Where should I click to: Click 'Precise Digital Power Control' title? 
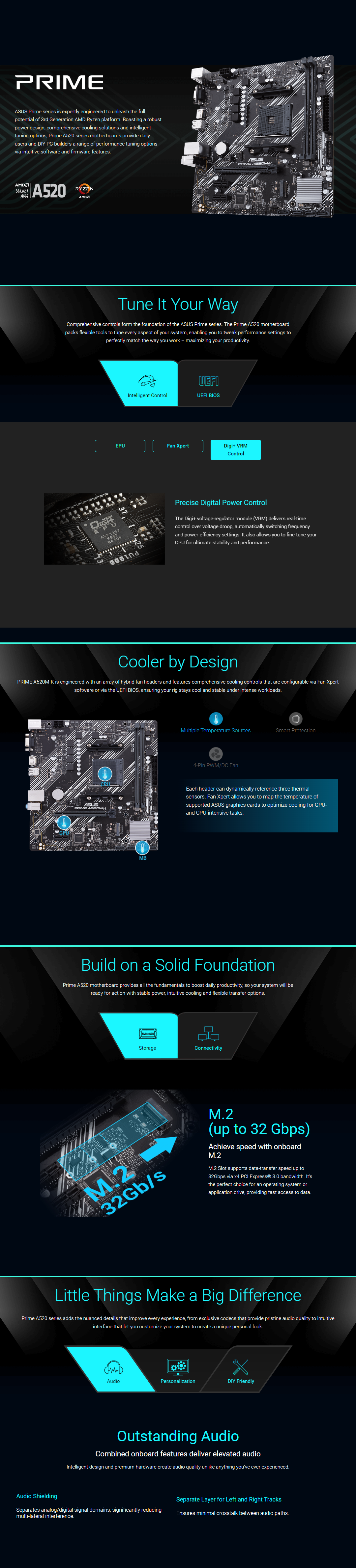click(221, 503)
